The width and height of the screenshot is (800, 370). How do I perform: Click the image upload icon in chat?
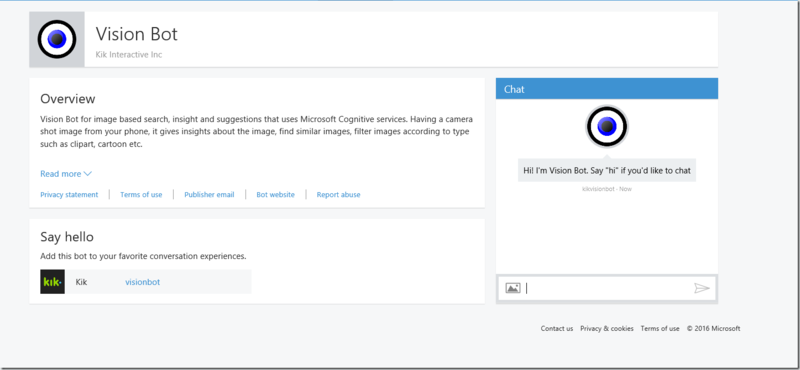(x=513, y=288)
